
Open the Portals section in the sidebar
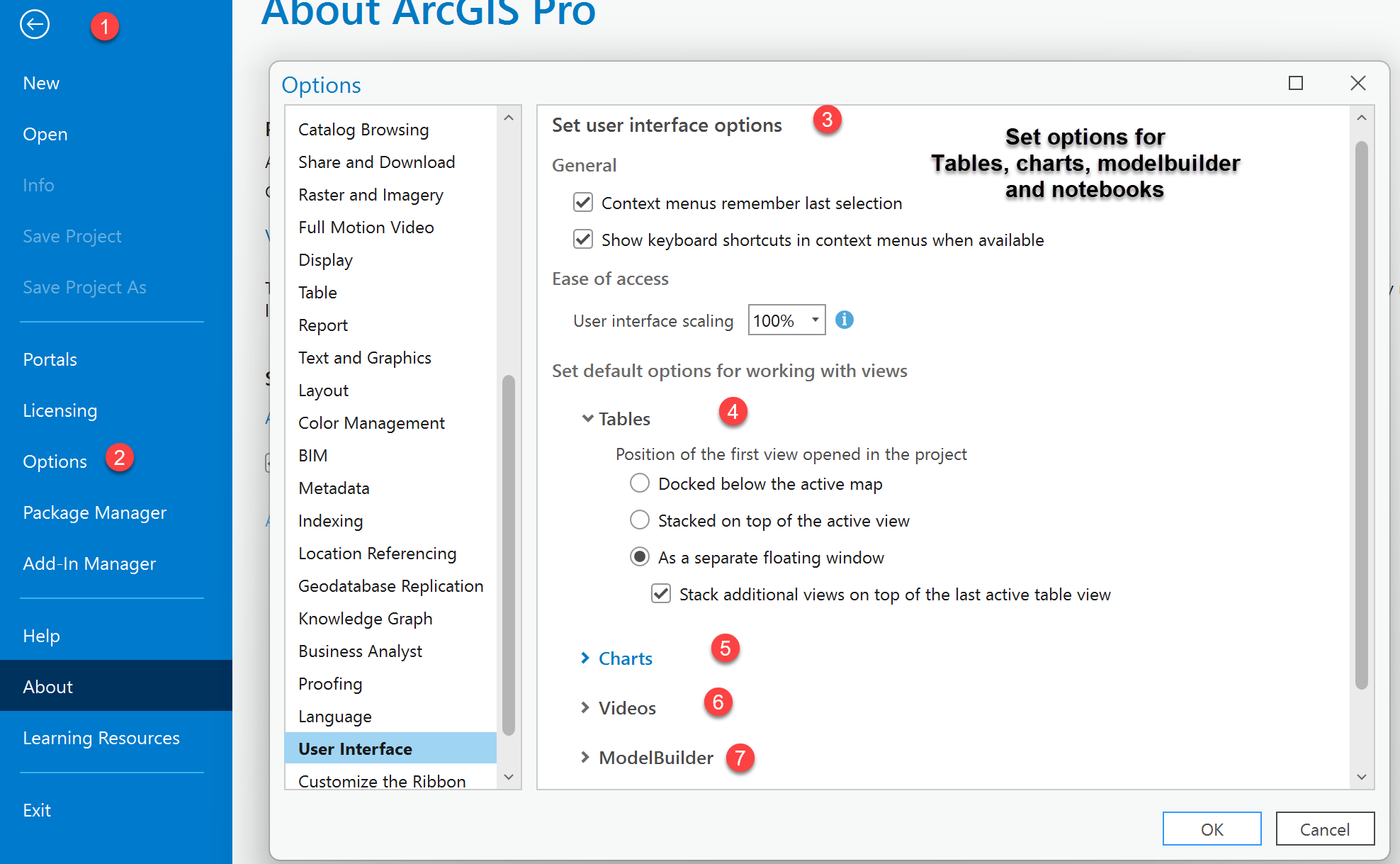coord(50,359)
